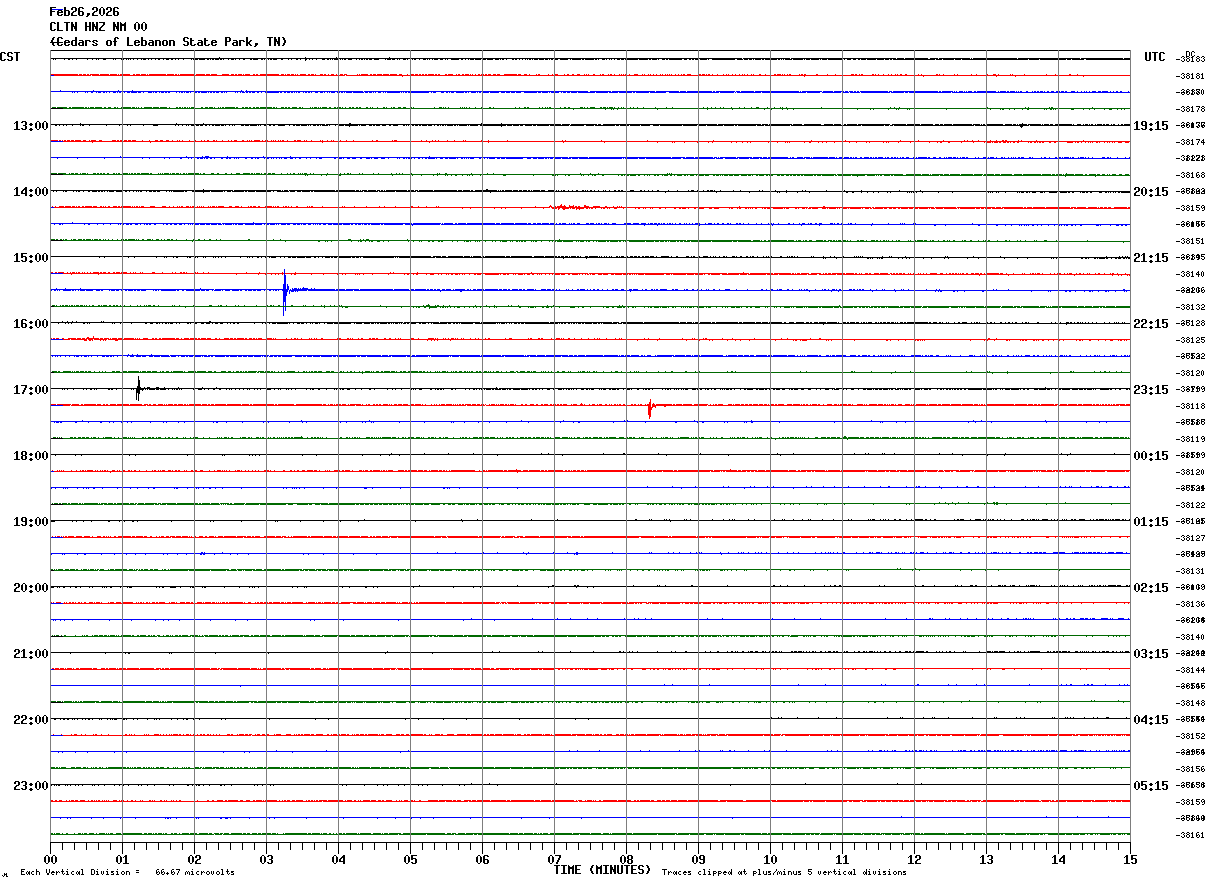Click the 01:15 UTC time label
The width and height of the screenshot is (1210, 886).
1151,522
